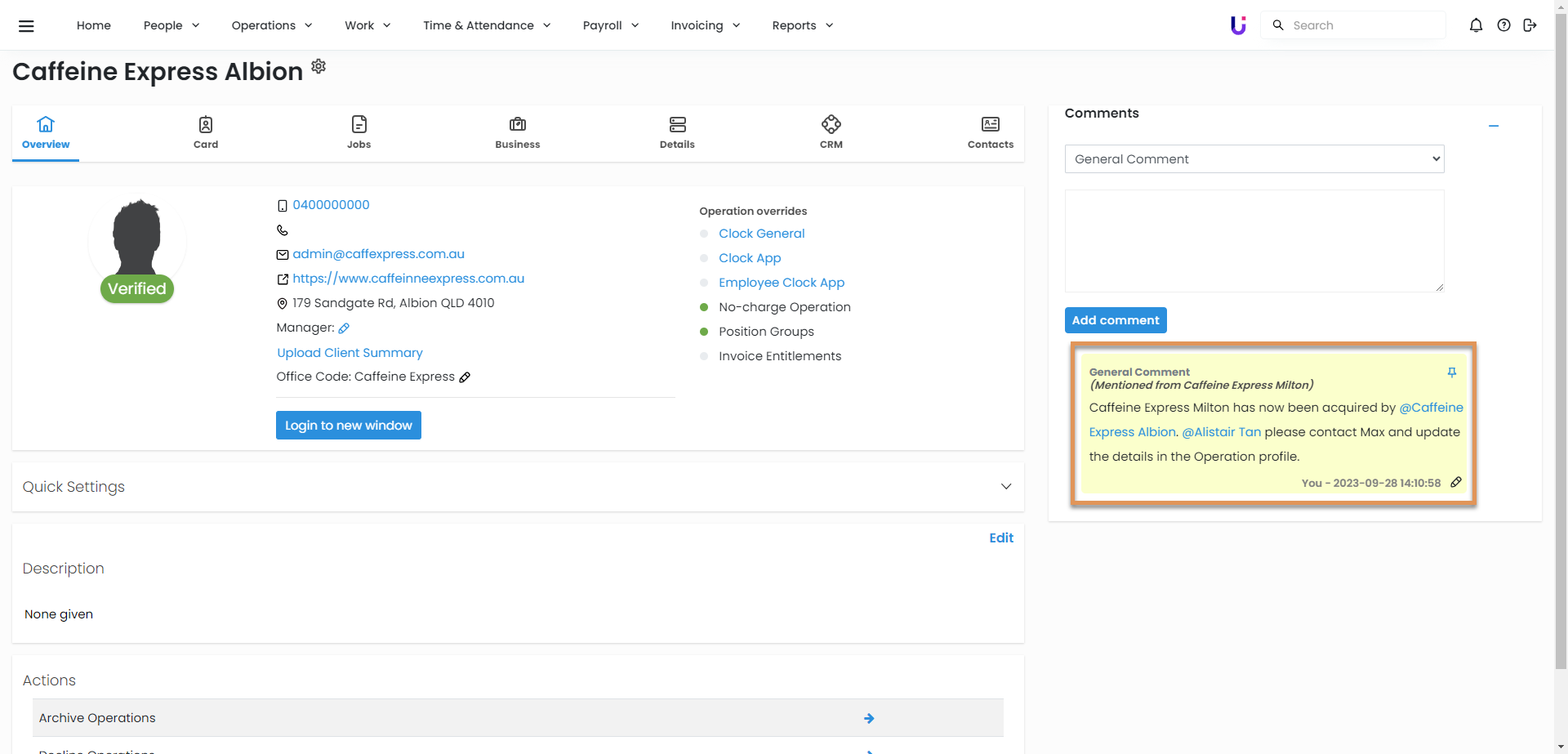Click the settings gear beside operation title
Image resolution: width=1568 pixels, height=754 pixels.
tap(318, 66)
